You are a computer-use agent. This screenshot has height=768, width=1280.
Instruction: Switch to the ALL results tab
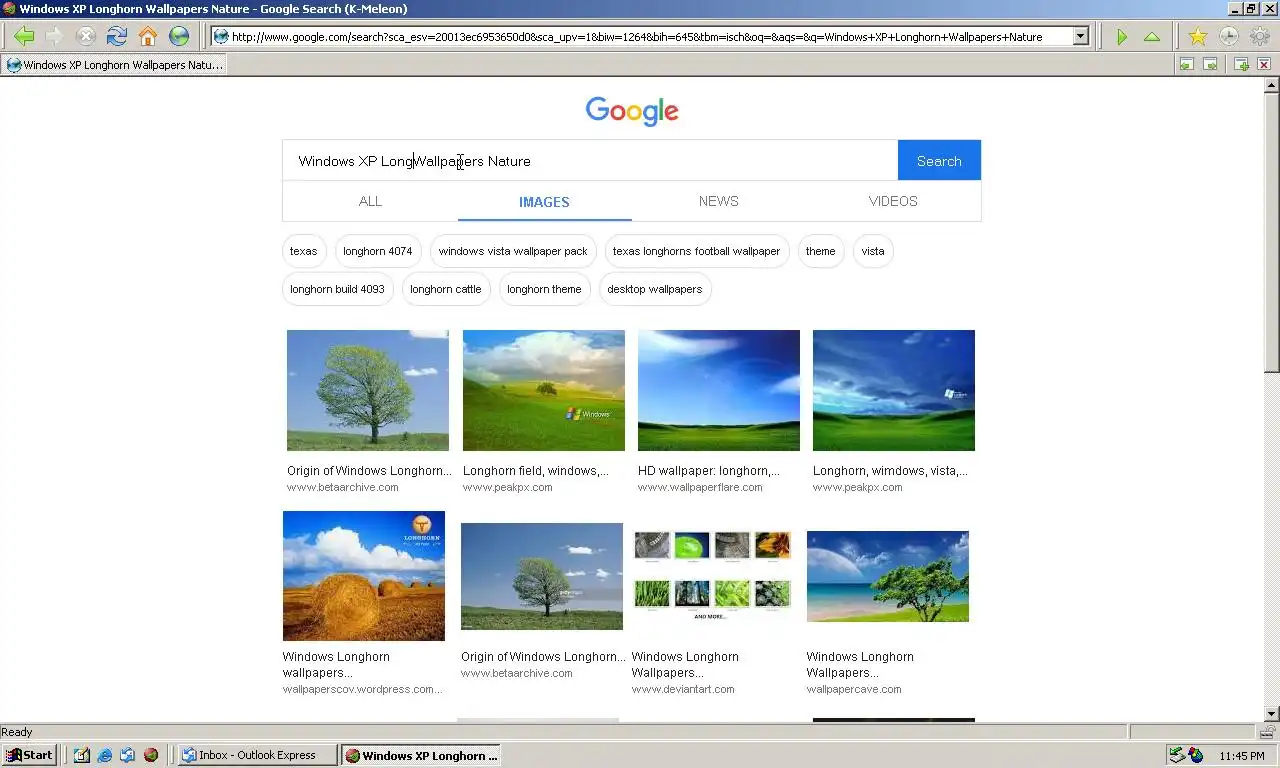pos(370,201)
